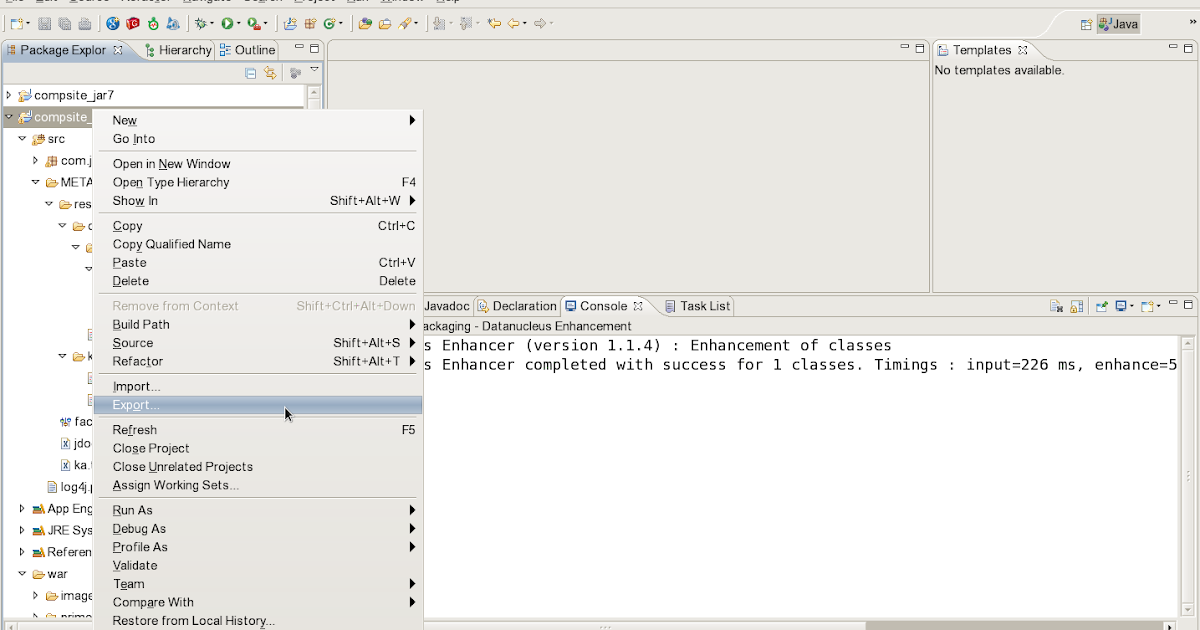Switch to the Hierarchy tab
This screenshot has height=630, width=1200.
tap(177, 50)
